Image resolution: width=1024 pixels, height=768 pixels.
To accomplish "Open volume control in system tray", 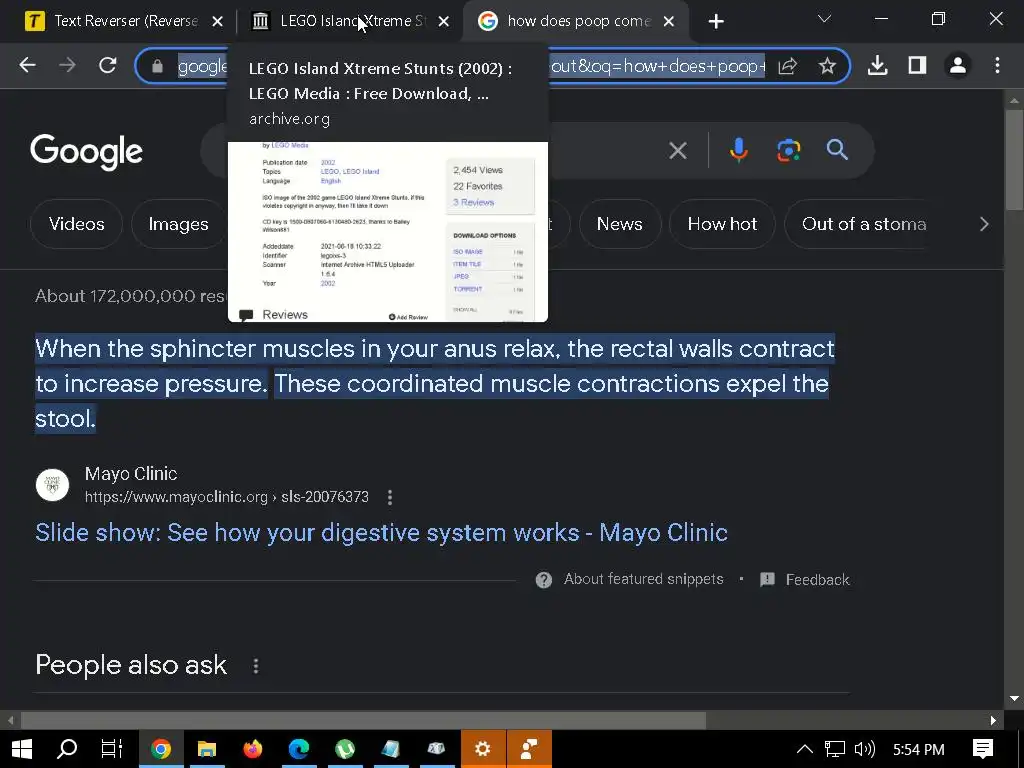I will pyautogui.click(x=865, y=749).
